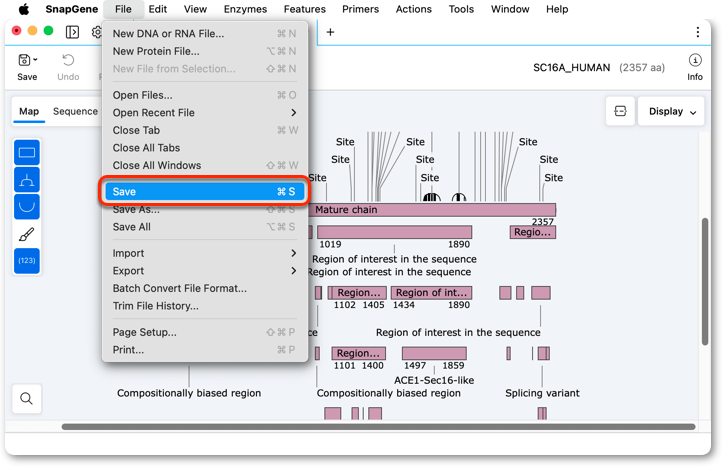Click the Splicing variant label
Image resolution: width=722 pixels, height=466 pixels.
[x=542, y=393]
